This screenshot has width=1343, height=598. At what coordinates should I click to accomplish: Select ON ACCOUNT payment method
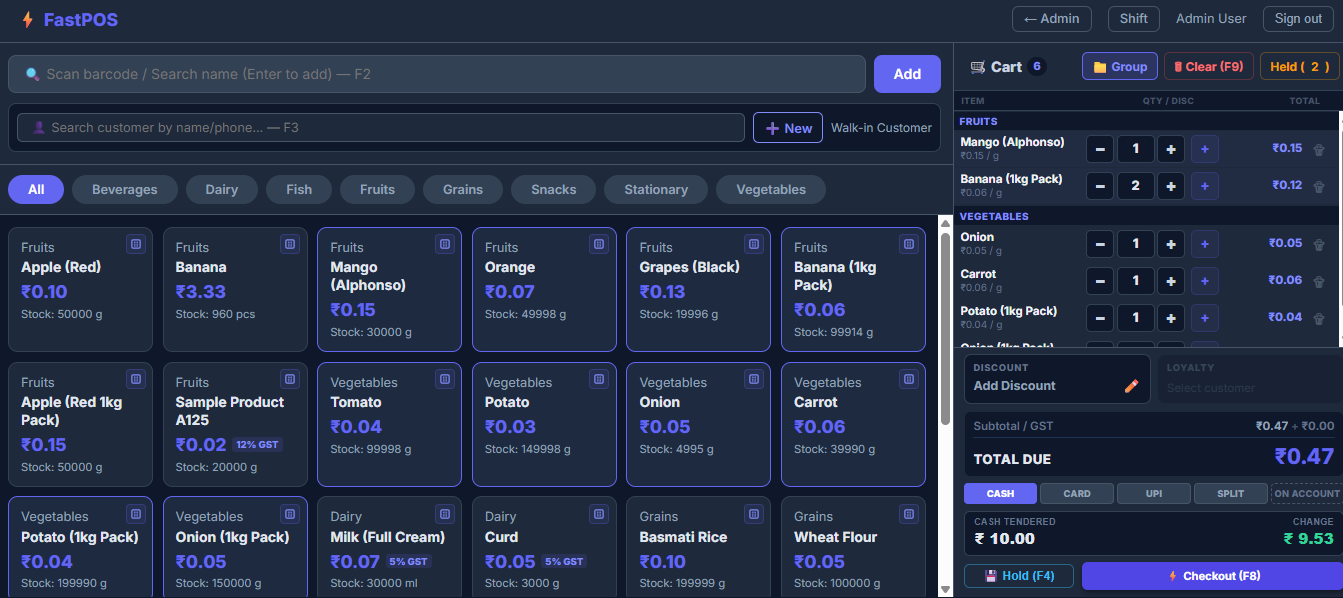click(1307, 493)
